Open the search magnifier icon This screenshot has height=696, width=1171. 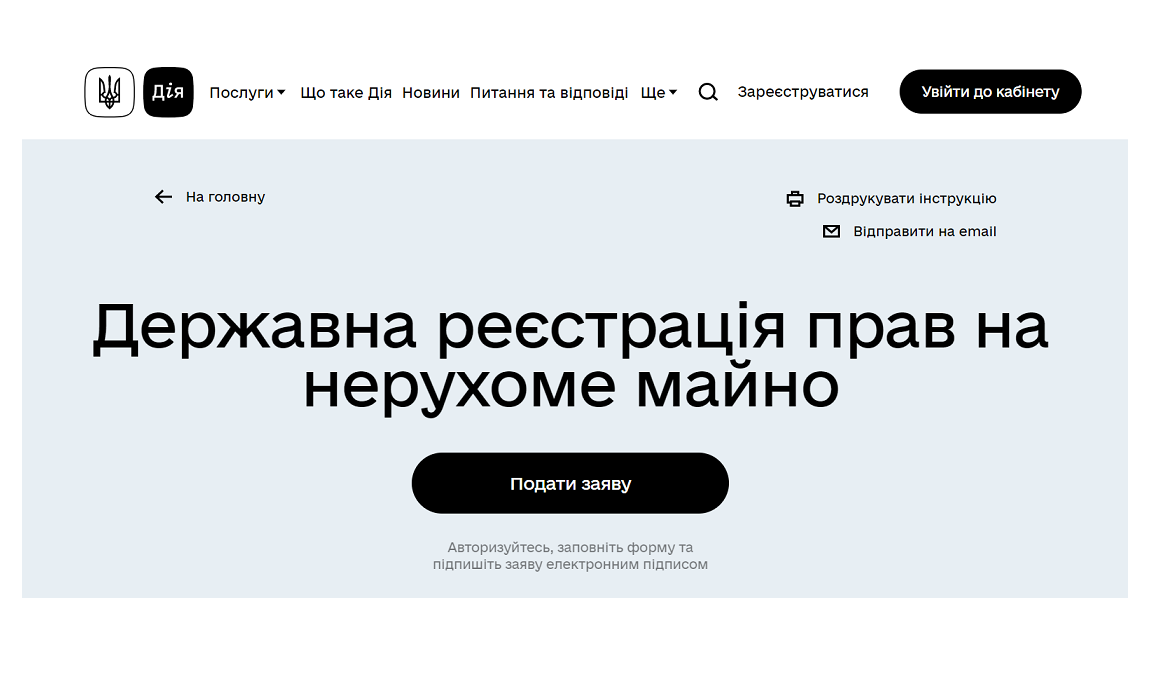tap(708, 92)
